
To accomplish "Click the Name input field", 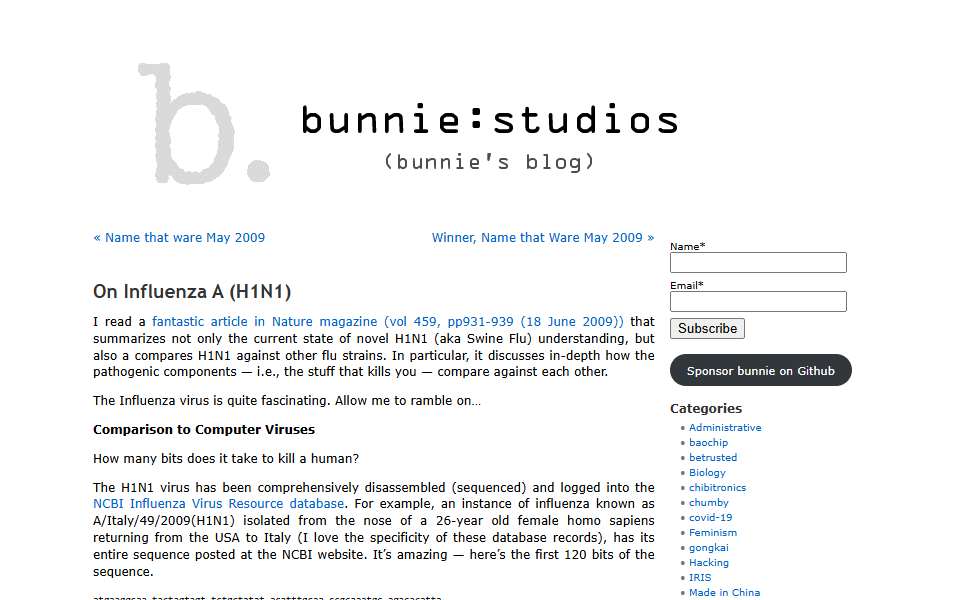I will point(758,263).
